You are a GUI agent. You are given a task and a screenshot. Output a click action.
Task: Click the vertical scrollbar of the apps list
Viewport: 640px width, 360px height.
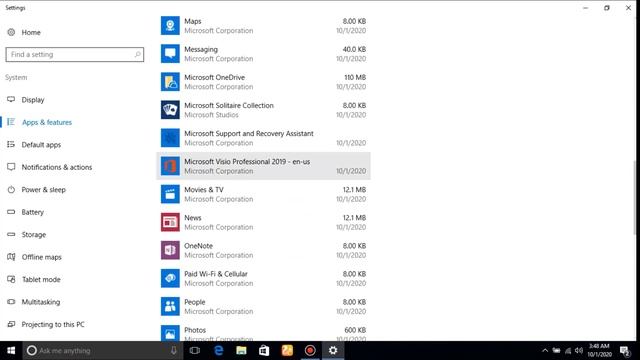pyautogui.click(x=635, y=197)
